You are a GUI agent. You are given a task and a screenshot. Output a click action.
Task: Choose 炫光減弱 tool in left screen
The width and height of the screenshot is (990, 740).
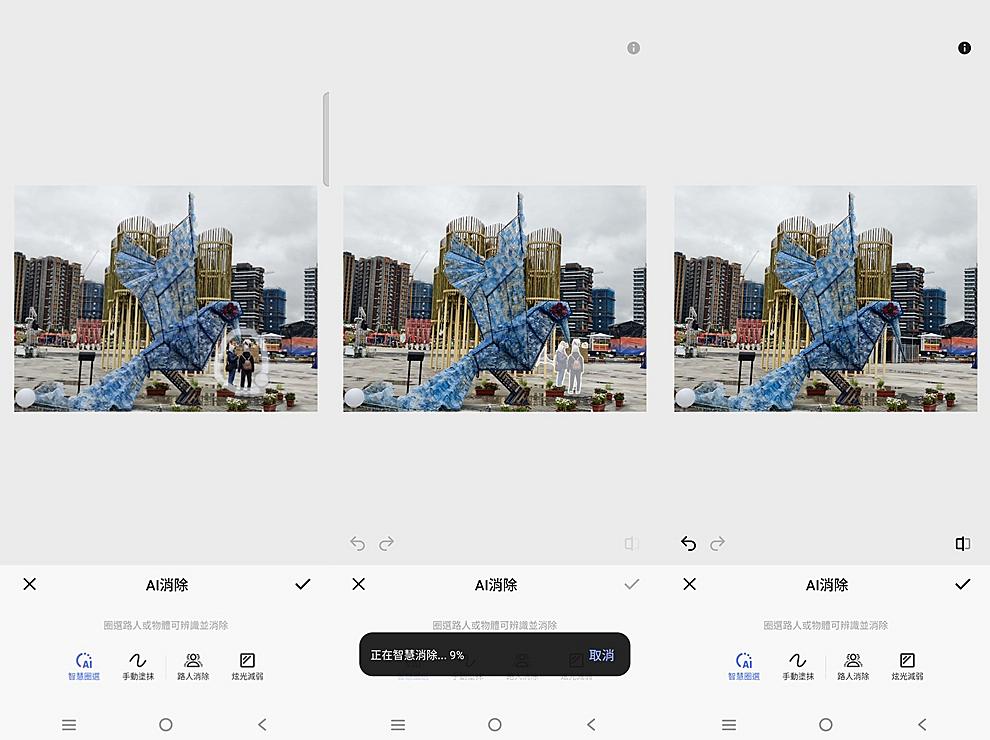[247, 666]
